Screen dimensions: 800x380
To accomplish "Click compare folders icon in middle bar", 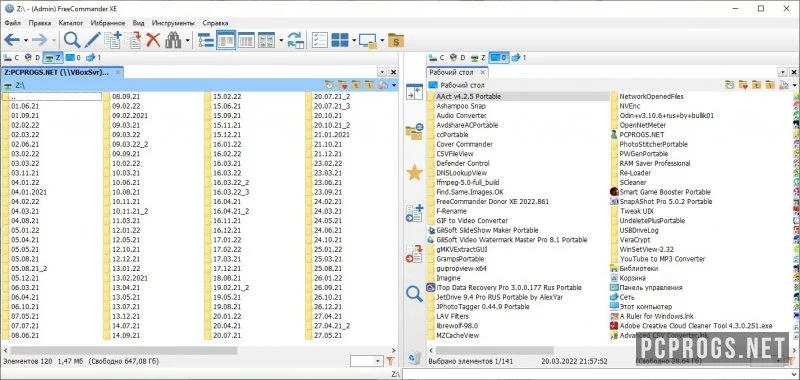I will [x=414, y=132].
